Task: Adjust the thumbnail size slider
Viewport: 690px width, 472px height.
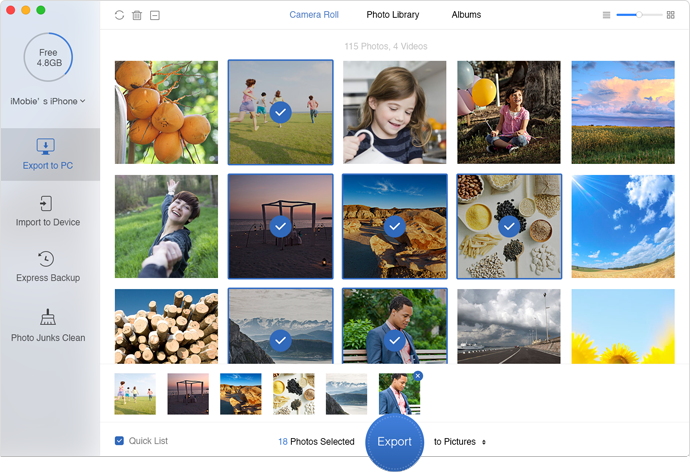Action: 639,15
